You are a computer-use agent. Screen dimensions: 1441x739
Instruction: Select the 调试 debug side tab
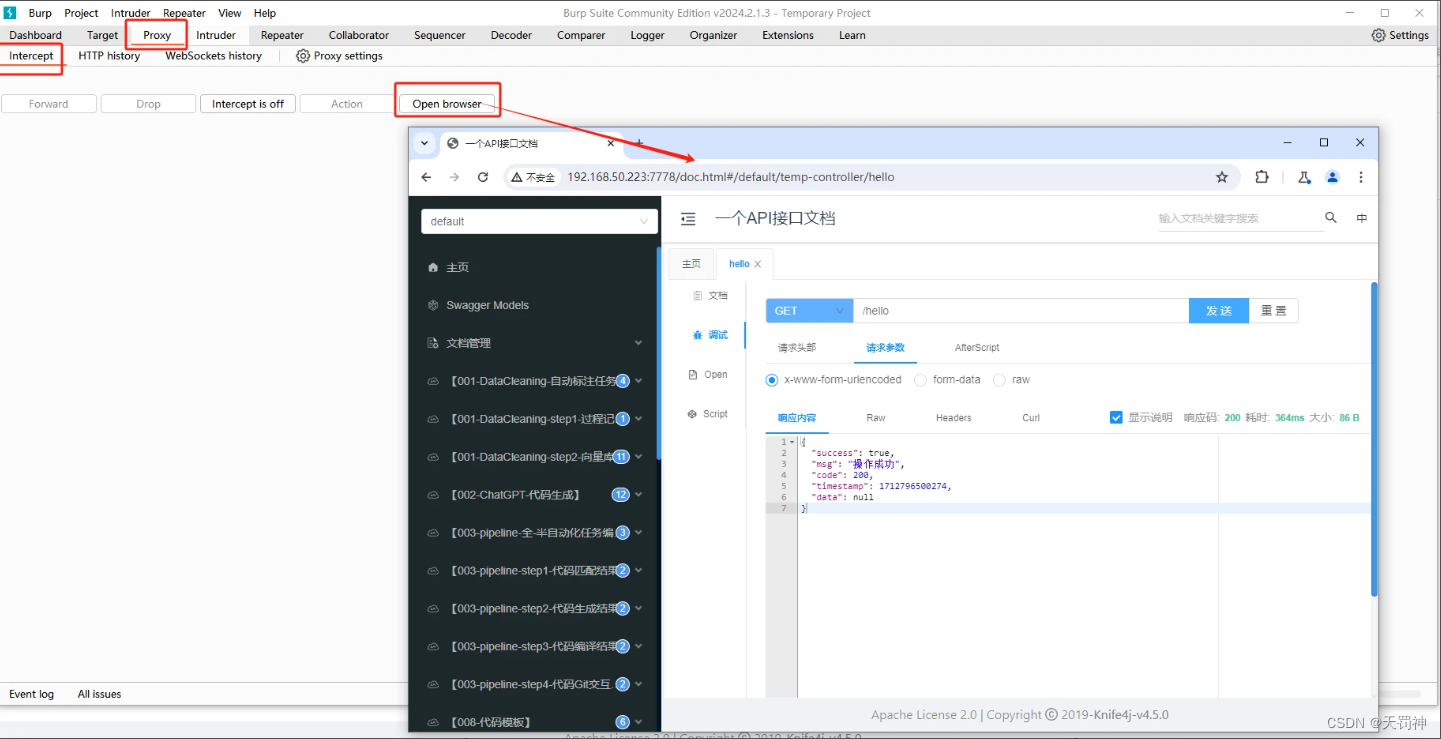click(x=710, y=335)
